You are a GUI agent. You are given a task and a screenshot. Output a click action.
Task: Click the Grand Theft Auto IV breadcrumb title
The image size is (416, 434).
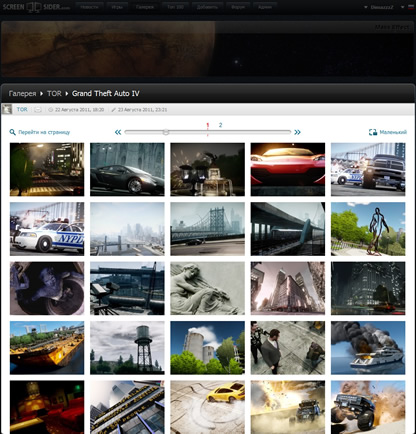coord(106,94)
